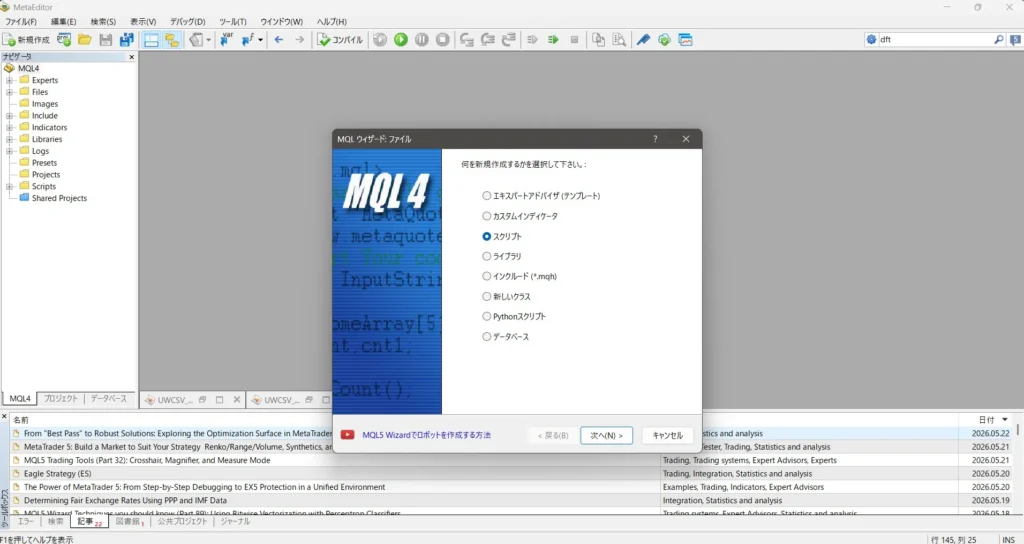Click the blue Back arrow in toolbar
Image resolution: width=1024 pixels, height=544 pixels.
[279, 40]
